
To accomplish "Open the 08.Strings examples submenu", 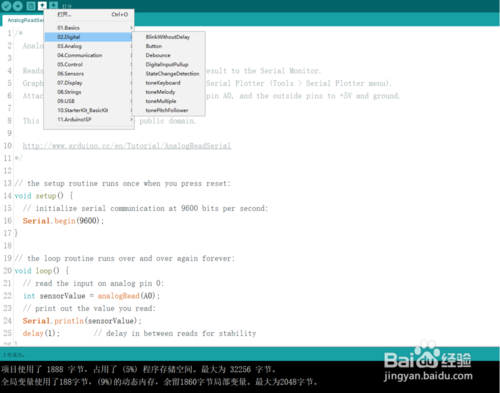I will click(x=89, y=92).
